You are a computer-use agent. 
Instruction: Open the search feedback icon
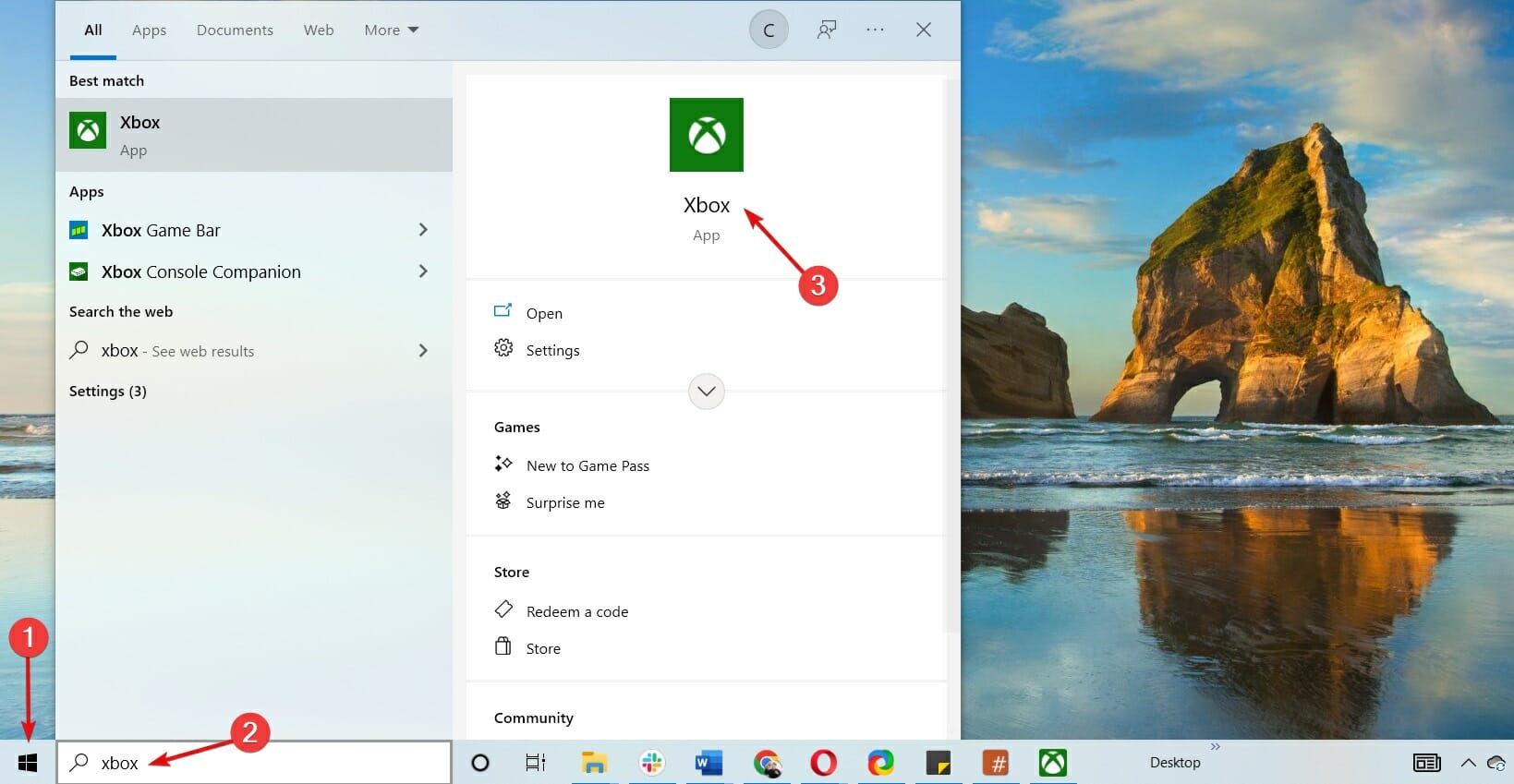coord(827,30)
